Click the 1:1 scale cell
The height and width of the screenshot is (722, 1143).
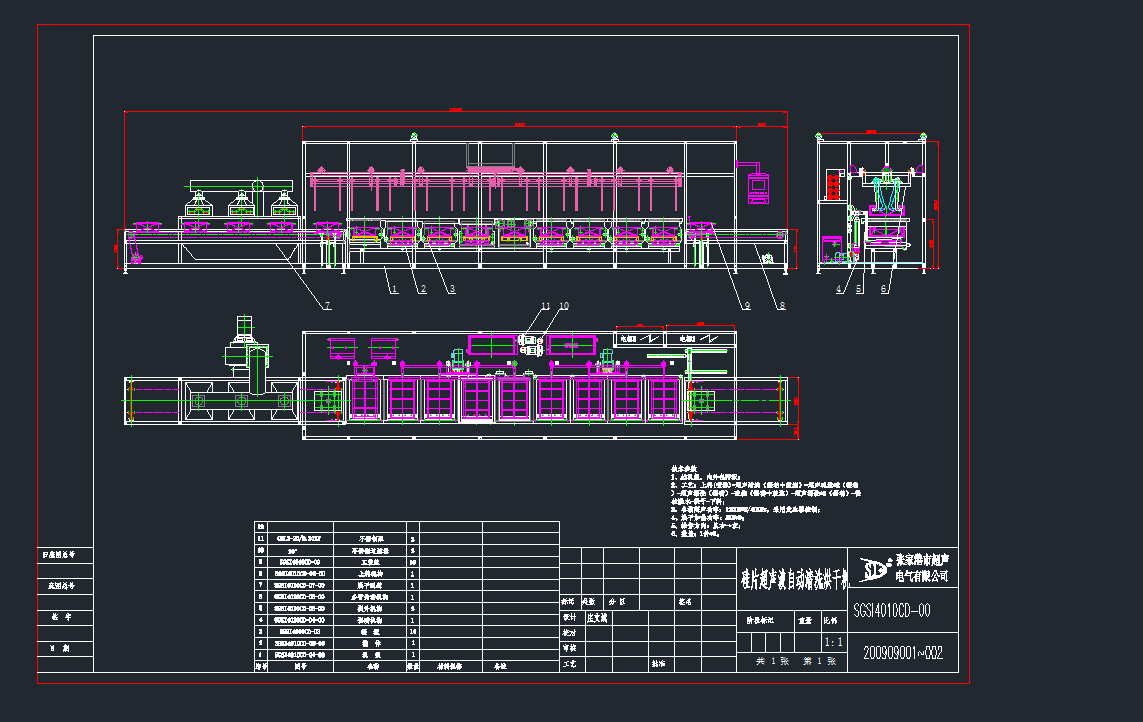832,641
